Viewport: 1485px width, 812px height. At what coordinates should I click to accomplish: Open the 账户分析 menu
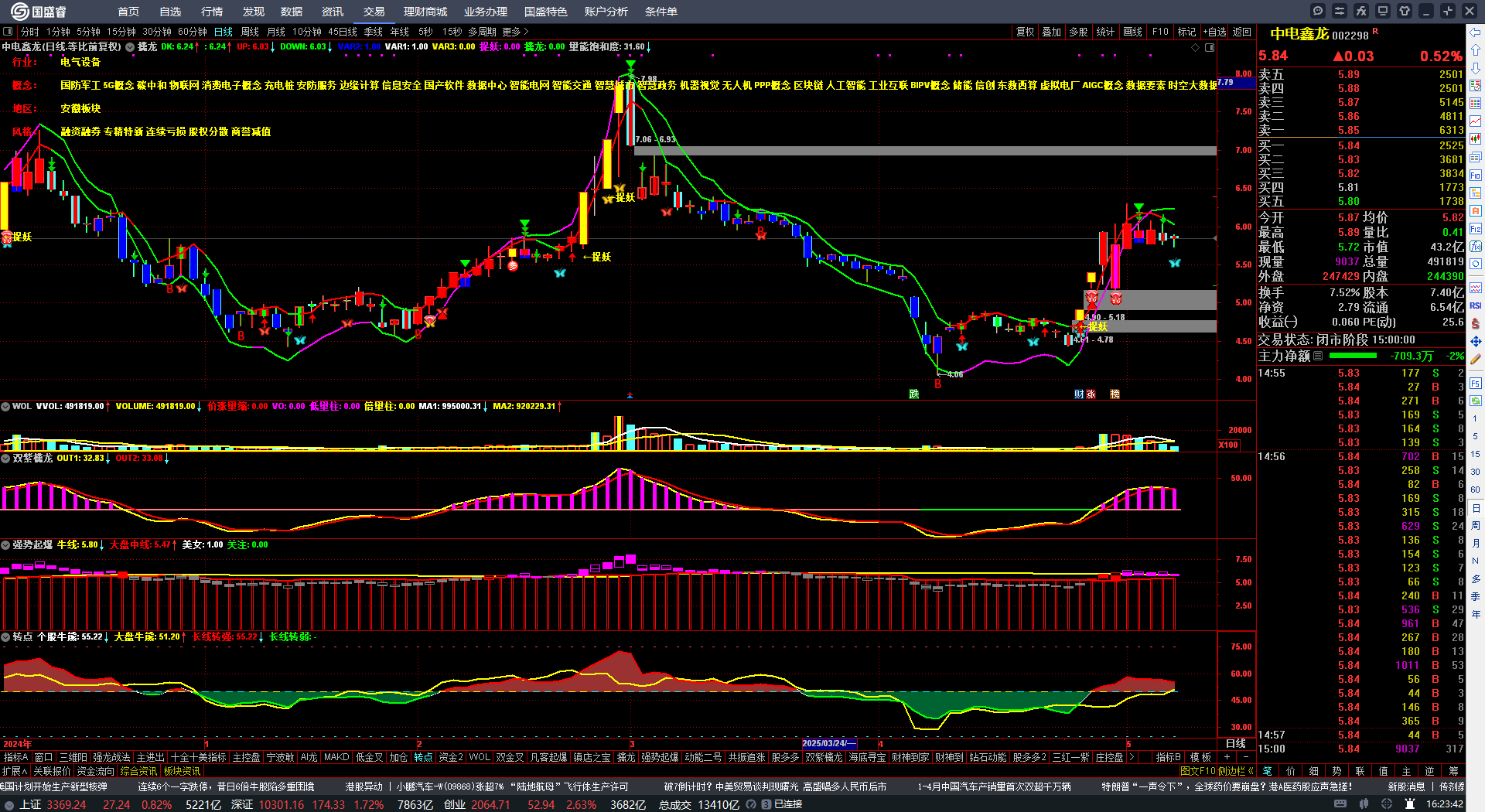tap(606, 12)
